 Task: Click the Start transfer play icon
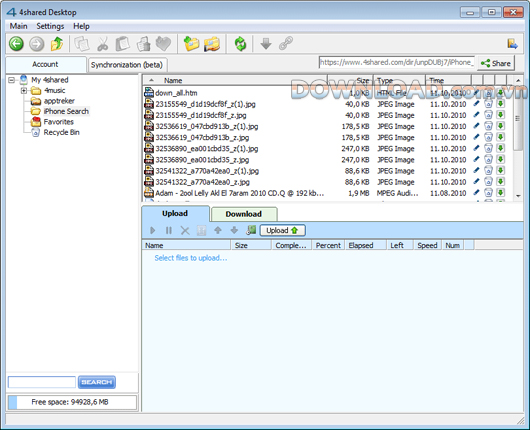152,231
